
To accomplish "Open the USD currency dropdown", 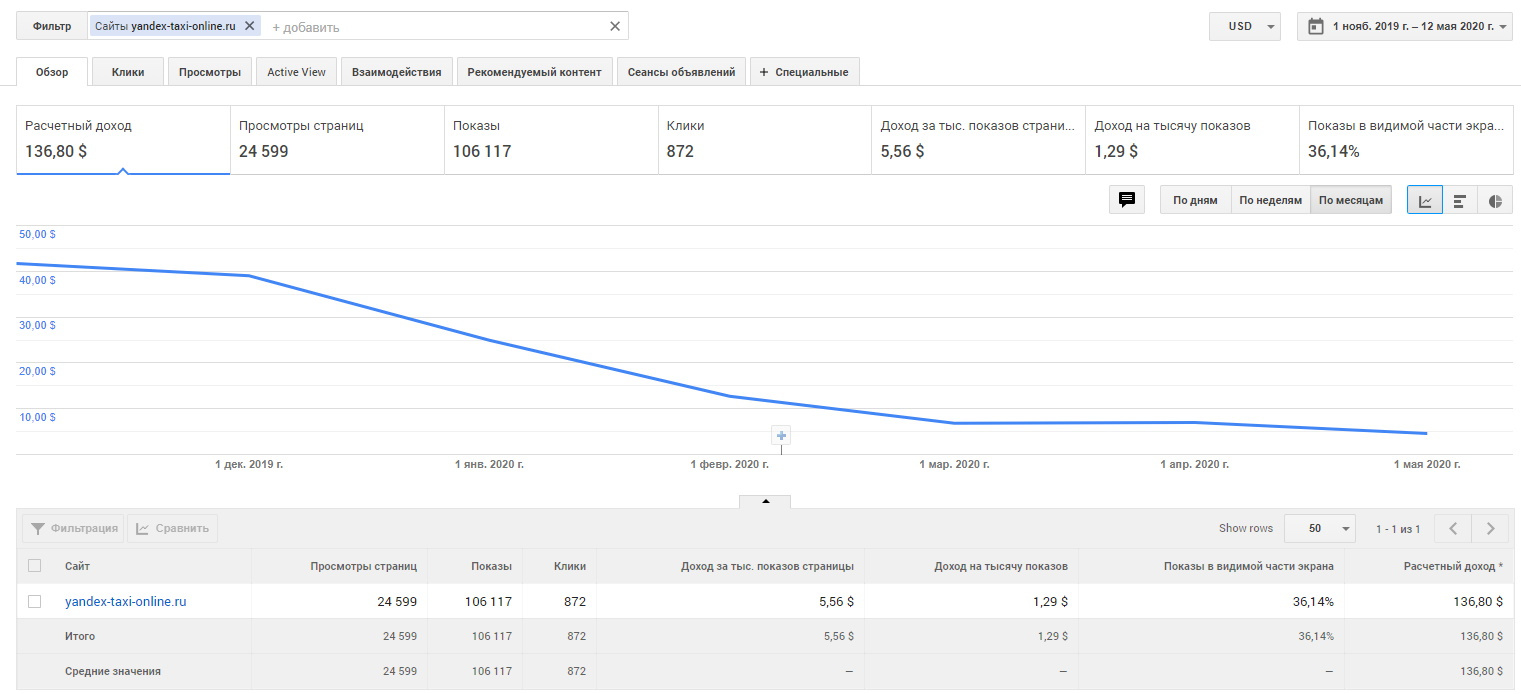I will pos(1245,27).
